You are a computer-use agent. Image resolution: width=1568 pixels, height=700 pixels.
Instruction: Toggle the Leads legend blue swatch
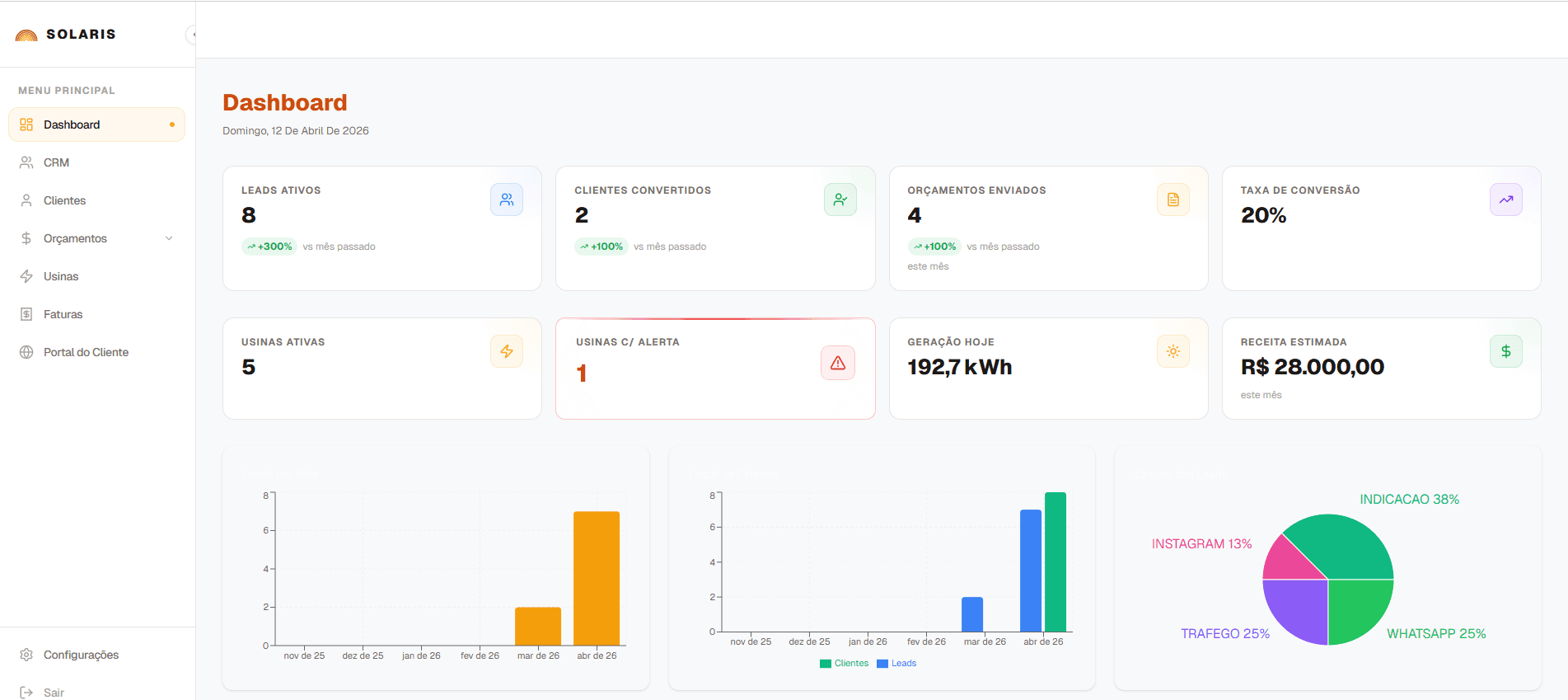tap(882, 664)
